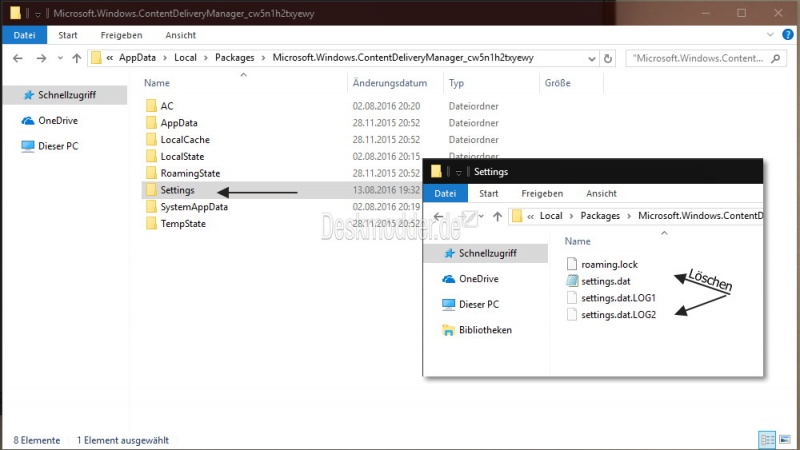Select the roaming.lock file

coord(608,264)
